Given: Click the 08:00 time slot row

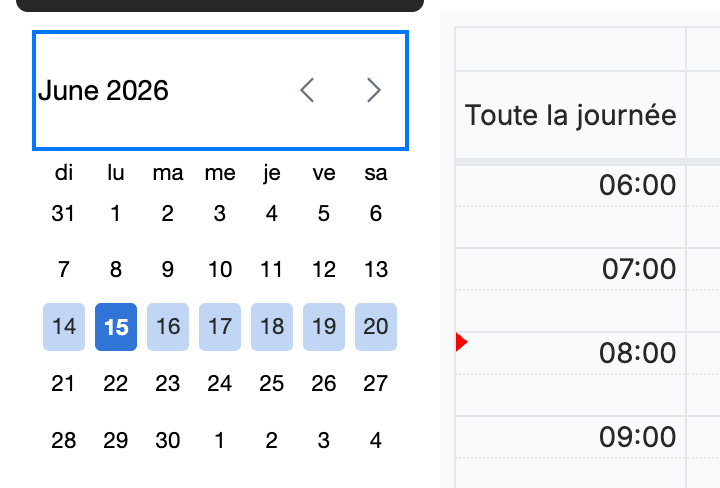Looking at the screenshot, I should tap(570, 353).
